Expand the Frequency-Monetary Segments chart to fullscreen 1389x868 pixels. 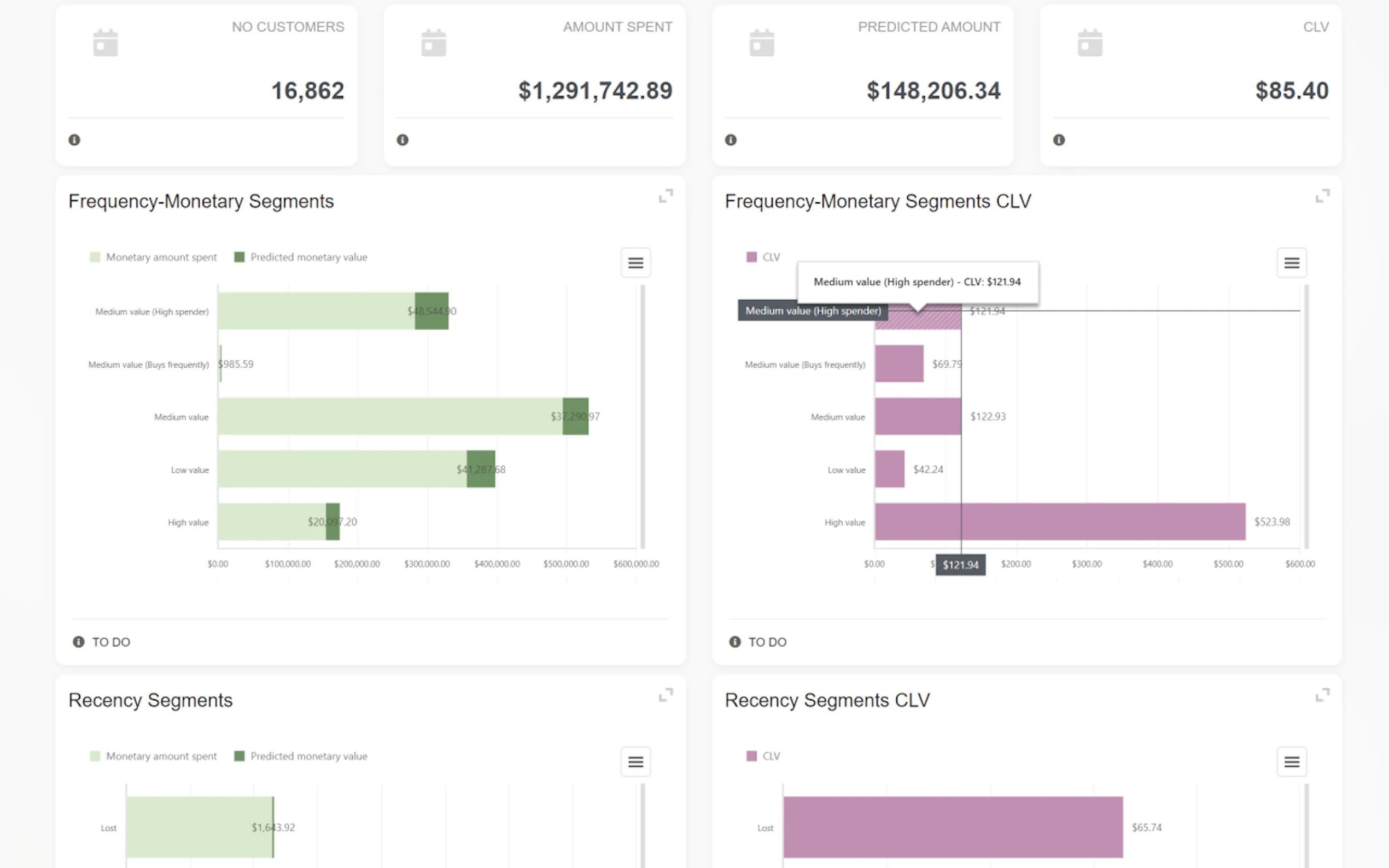point(666,196)
